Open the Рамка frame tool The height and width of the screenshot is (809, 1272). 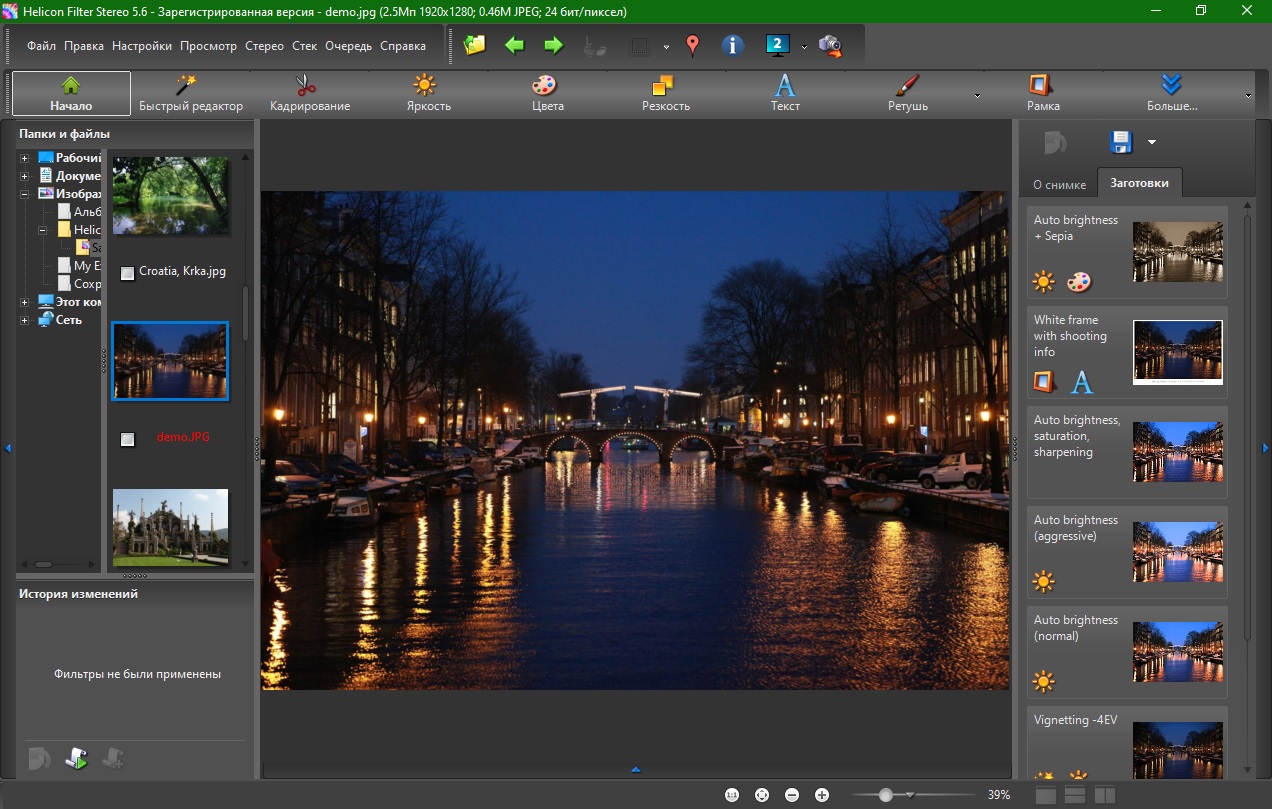1043,93
